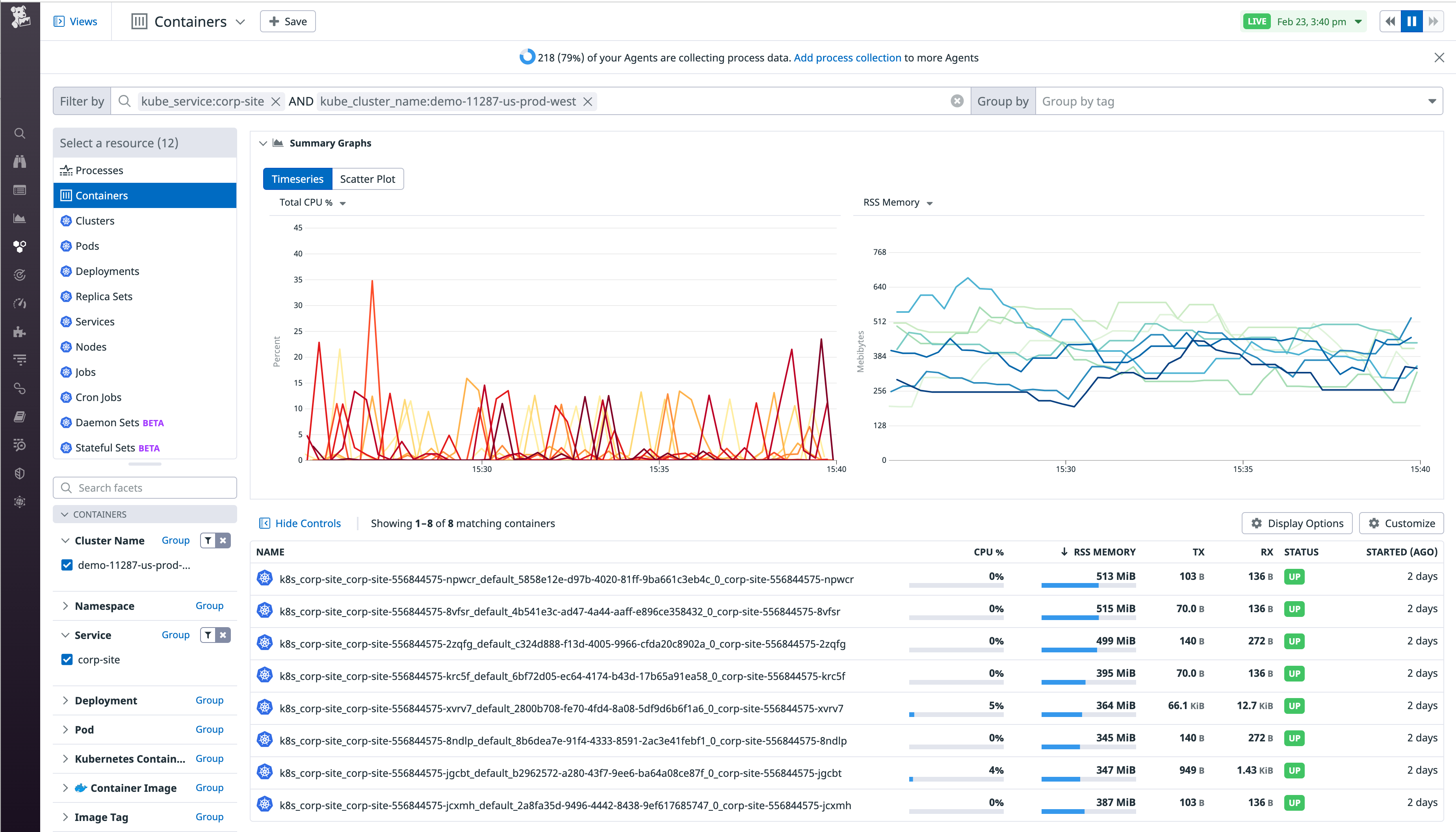Expand the Namespace facet
The width and height of the screenshot is (1456, 832).
coord(65,606)
